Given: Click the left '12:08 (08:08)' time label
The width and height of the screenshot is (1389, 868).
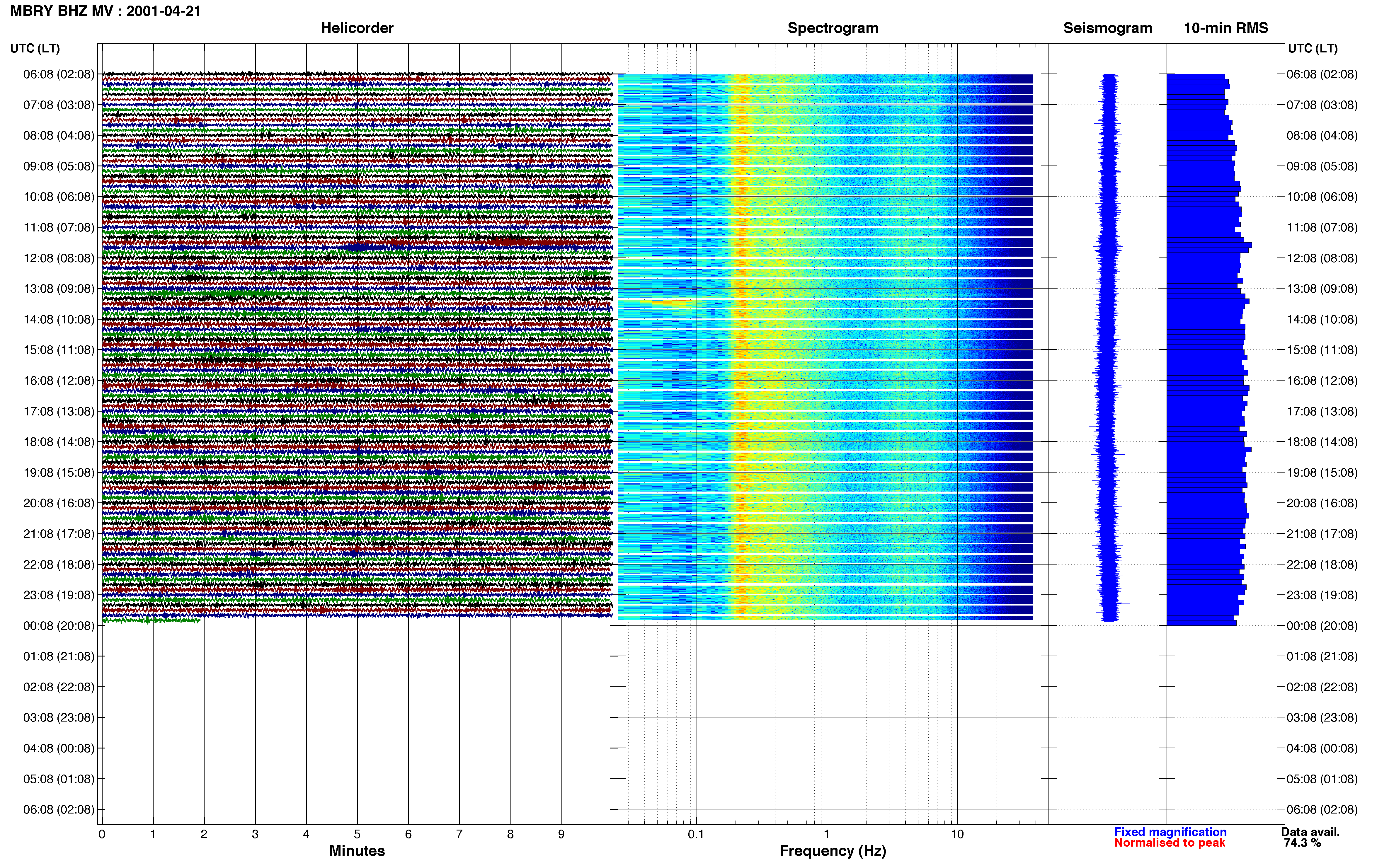Looking at the screenshot, I should (59, 258).
